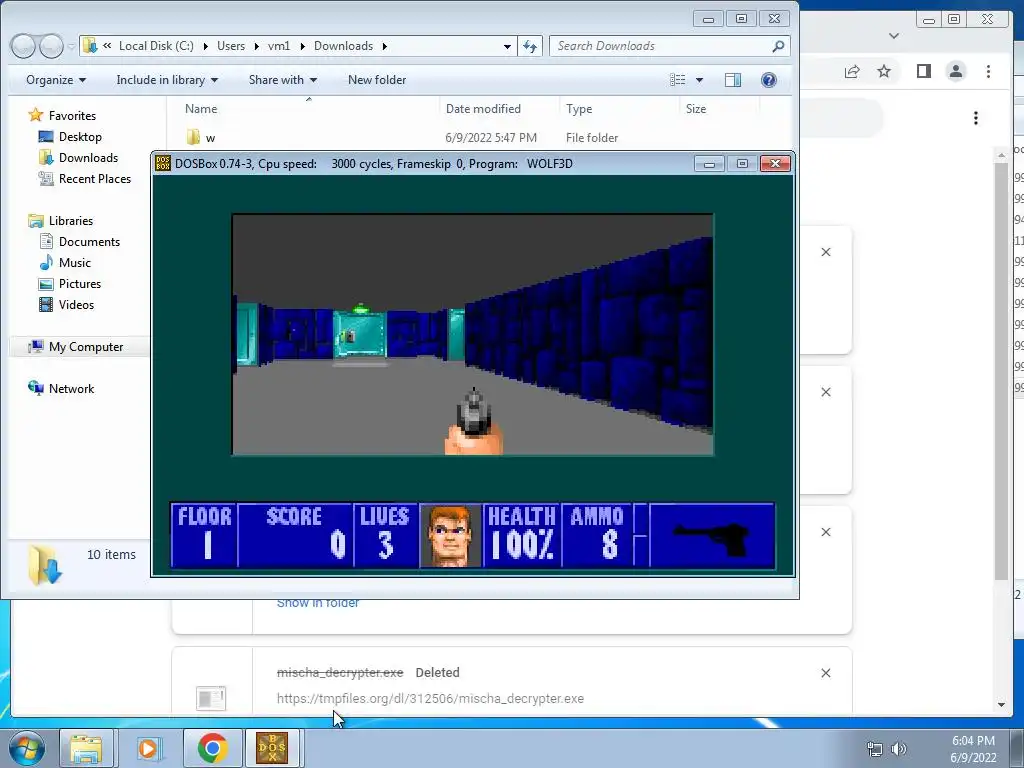Viewport: 1024px width, 768px height.
Task: Click the DOSBox taskbar icon
Action: 272,748
